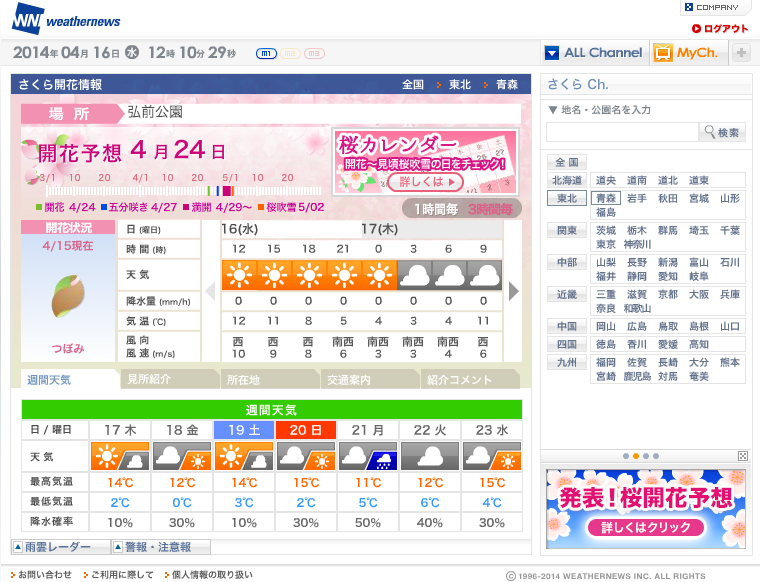Click the 京都 prefecture link
This screenshot has width=760, height=582.
(667, 294)
